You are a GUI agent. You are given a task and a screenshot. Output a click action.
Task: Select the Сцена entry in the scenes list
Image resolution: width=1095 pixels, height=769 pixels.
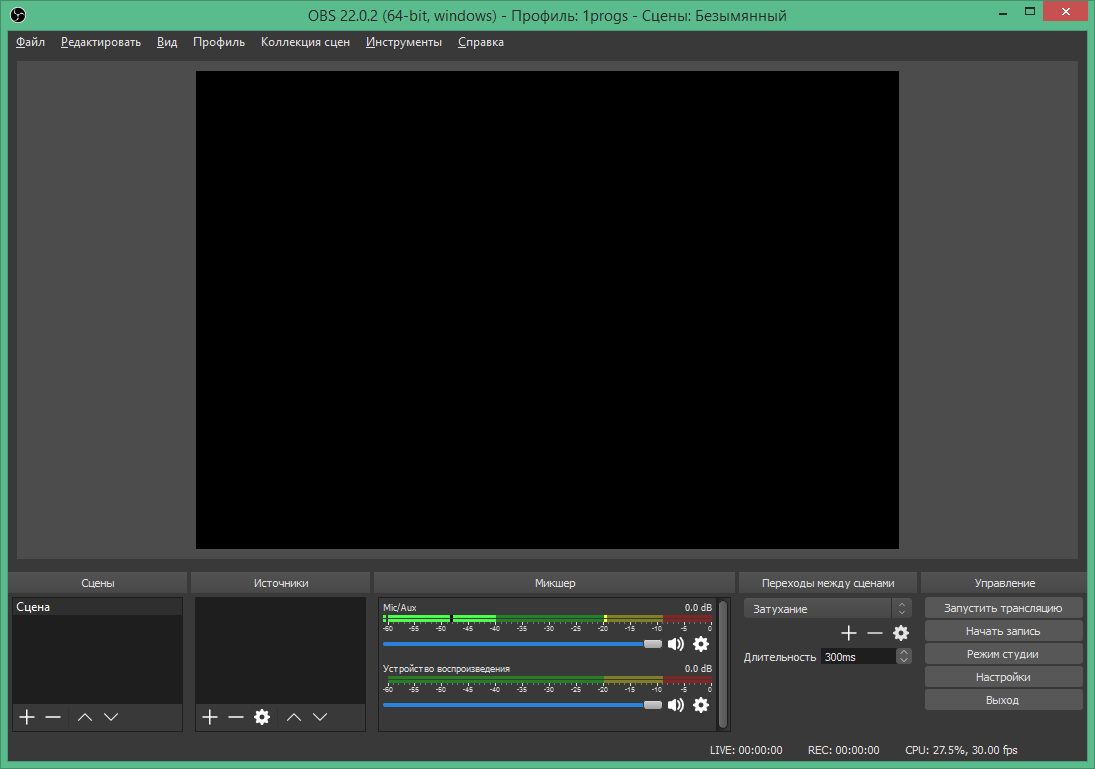[97, 606]
